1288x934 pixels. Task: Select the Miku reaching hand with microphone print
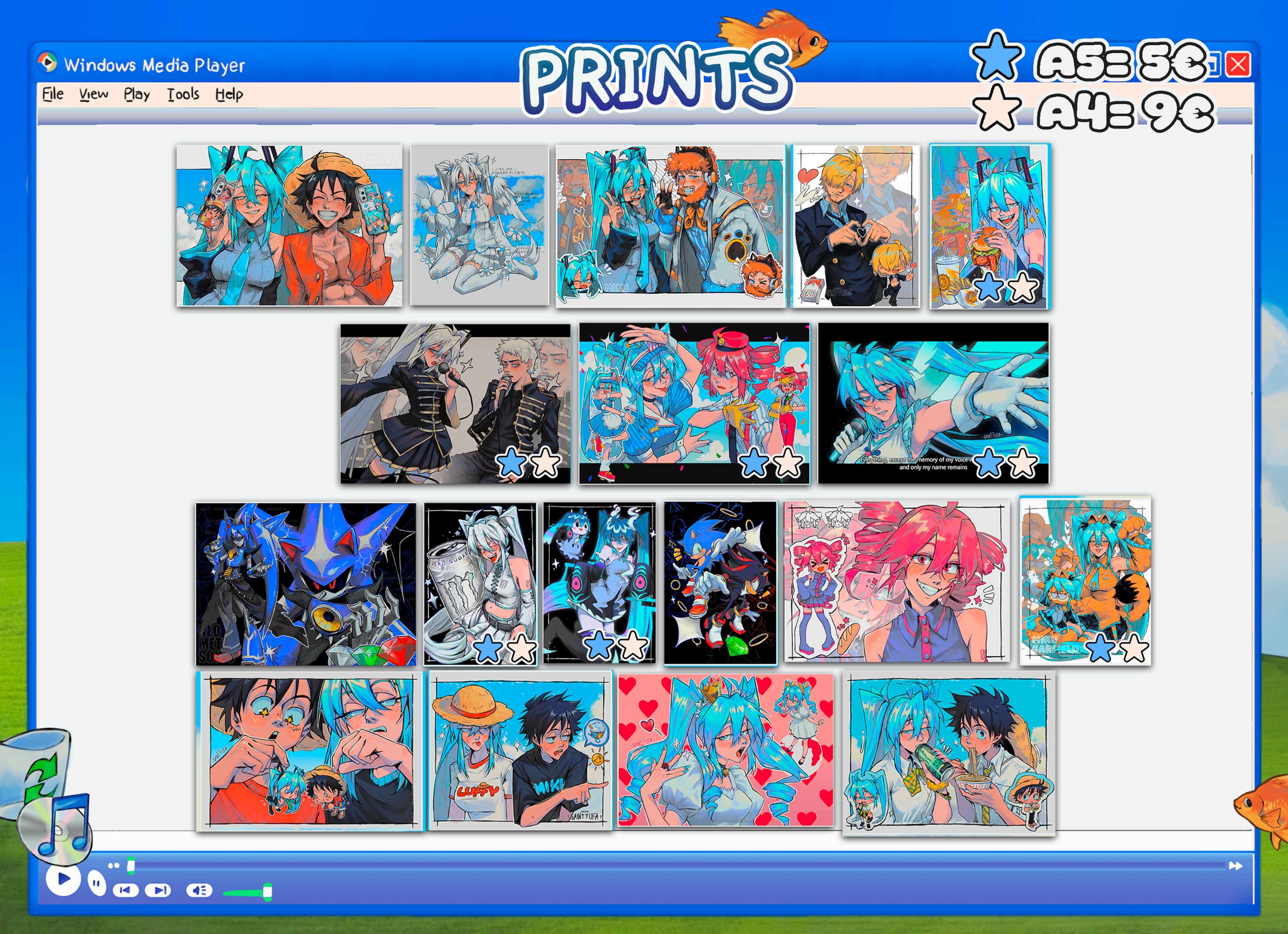point(933,403)
